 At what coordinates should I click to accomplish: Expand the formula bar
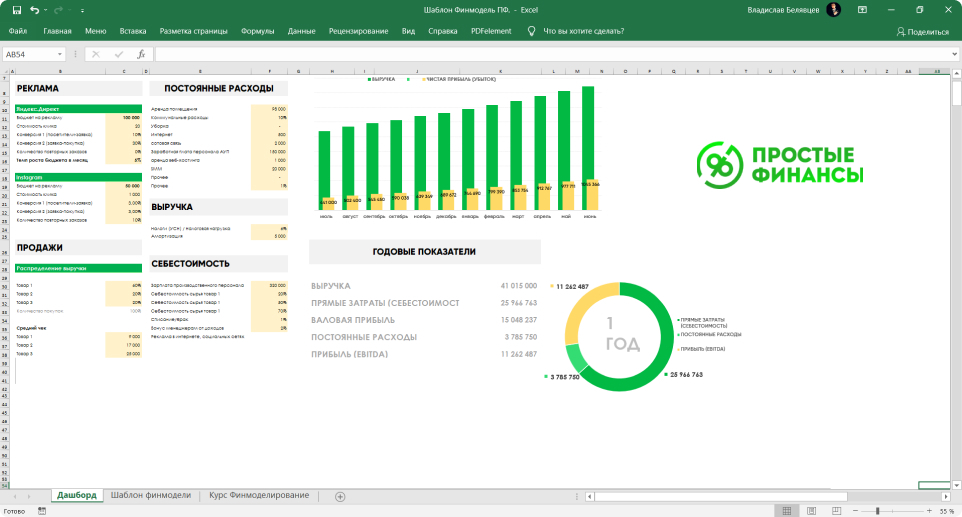point(954,54)
